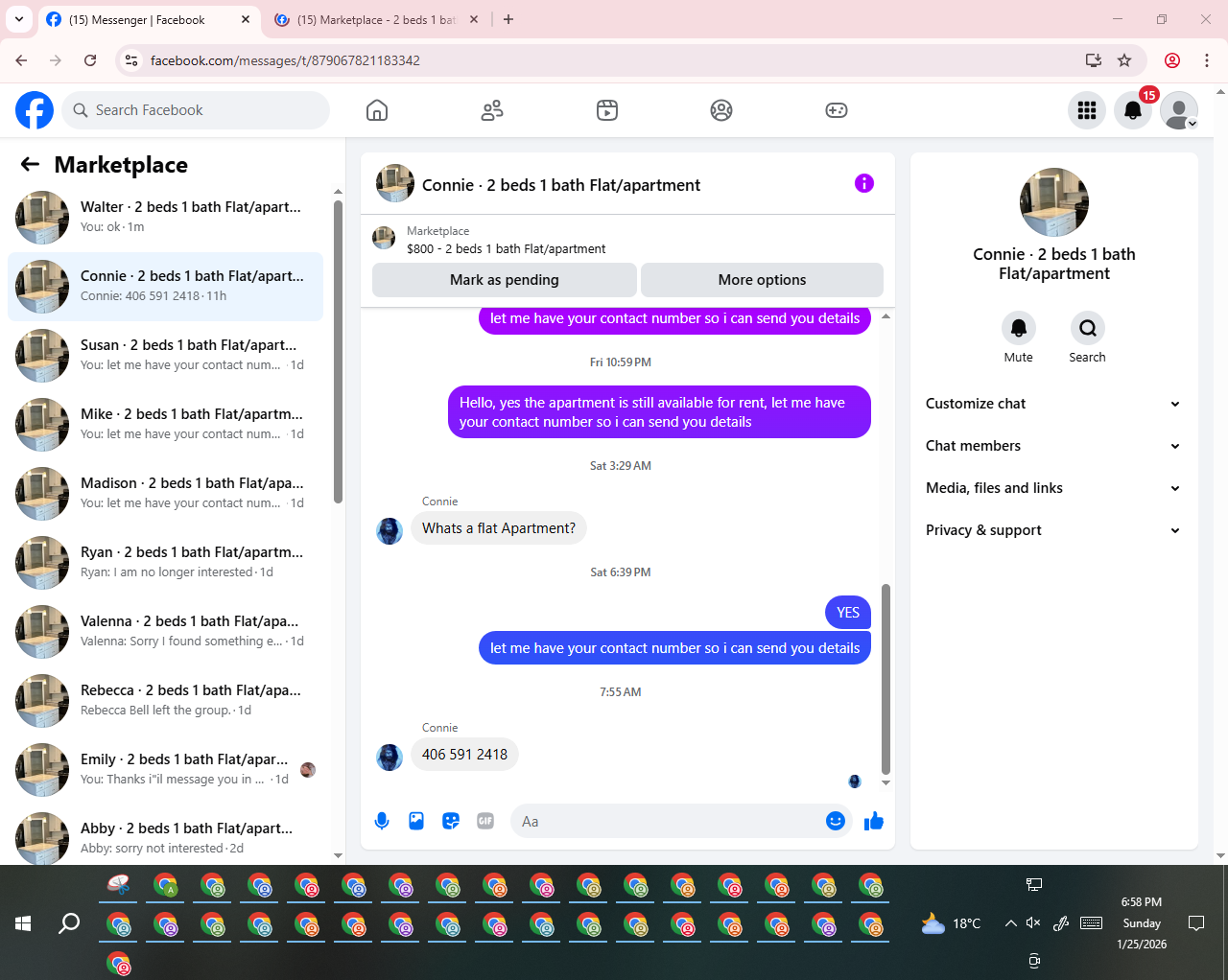Open emoji picker in message box
The width and height of the screenshot is (1228, 980).
(836, 821)
